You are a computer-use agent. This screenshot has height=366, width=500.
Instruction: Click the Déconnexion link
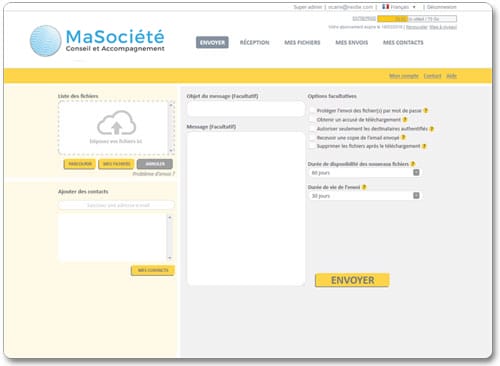pyautogui.click(x=441, y=7)
